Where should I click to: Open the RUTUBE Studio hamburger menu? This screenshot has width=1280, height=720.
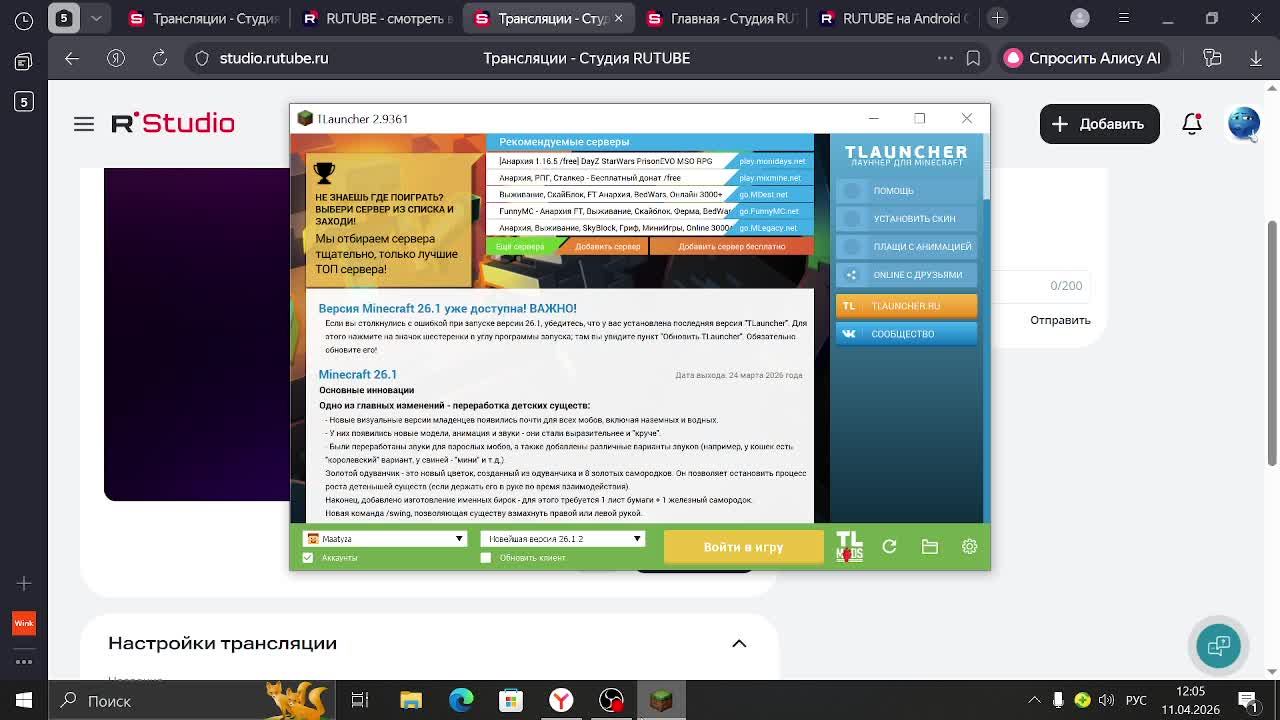[84, 124]
